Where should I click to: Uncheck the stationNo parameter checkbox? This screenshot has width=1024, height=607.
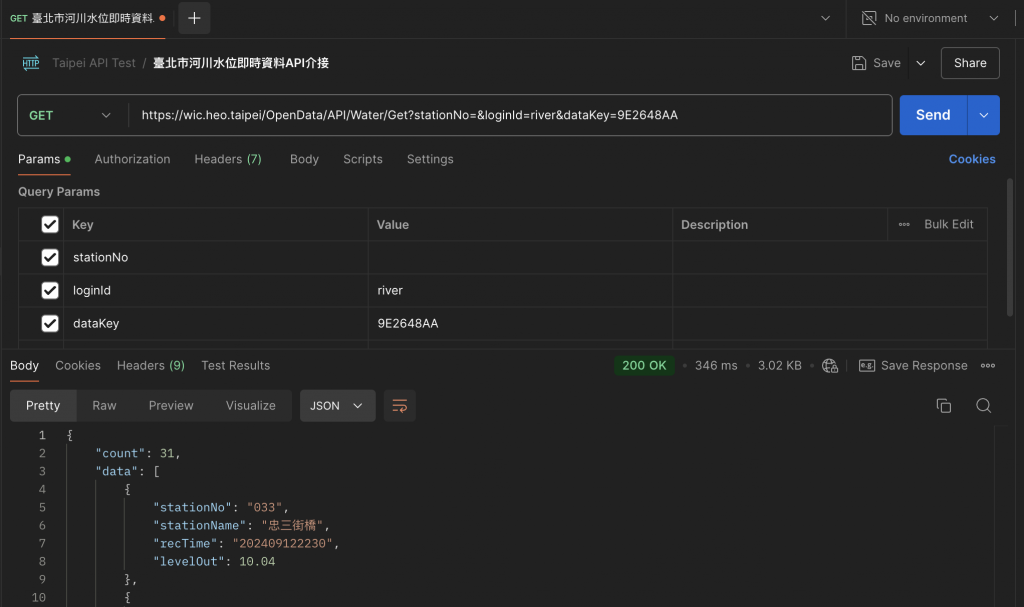click(50, 257)
